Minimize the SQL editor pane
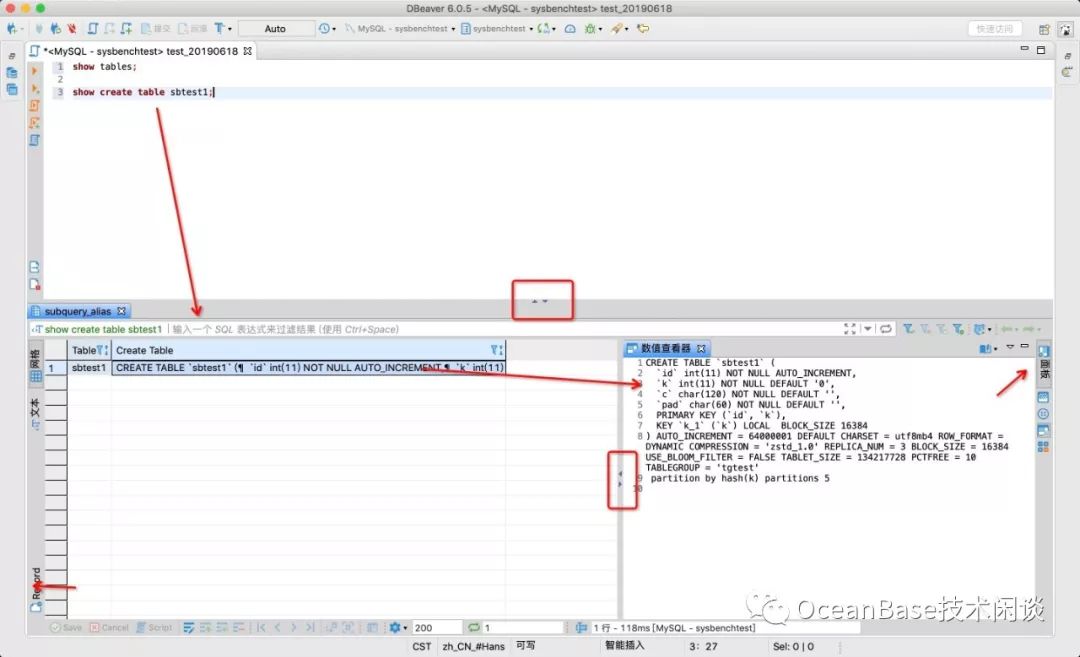This screenshot has height=657, width=1080. tap(1024, 49)
